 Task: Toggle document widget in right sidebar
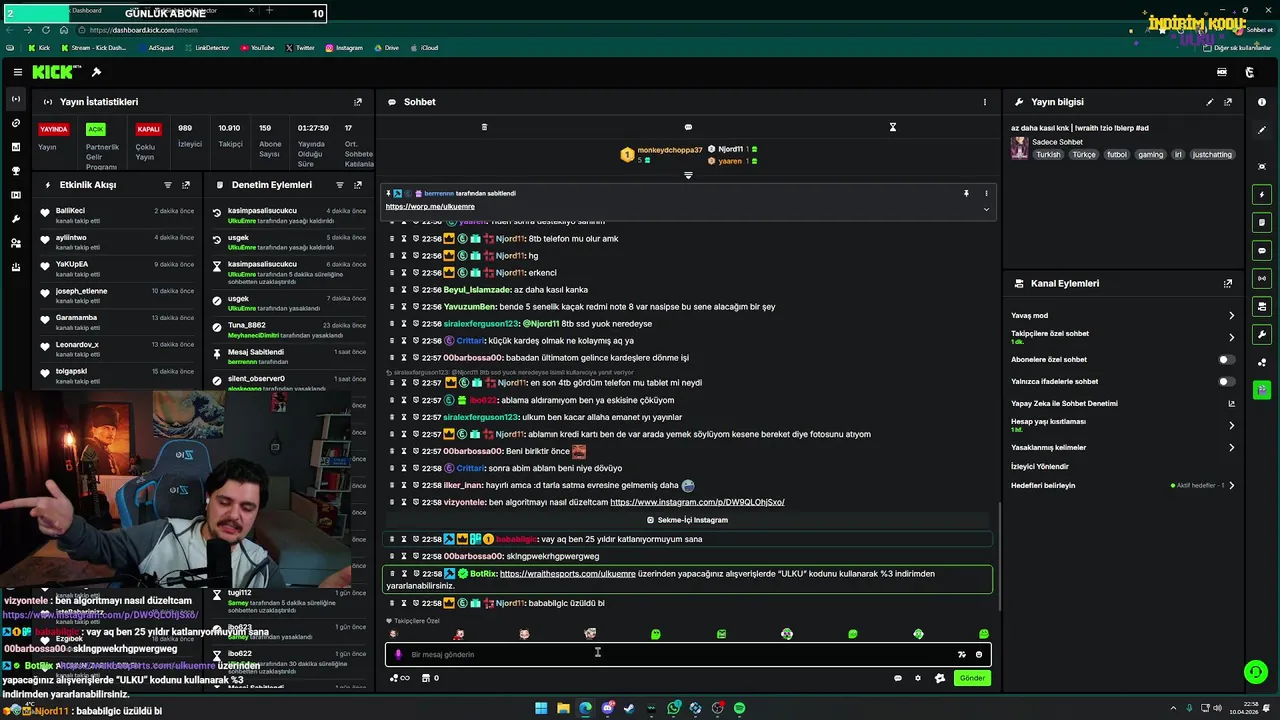[1262, 222]
